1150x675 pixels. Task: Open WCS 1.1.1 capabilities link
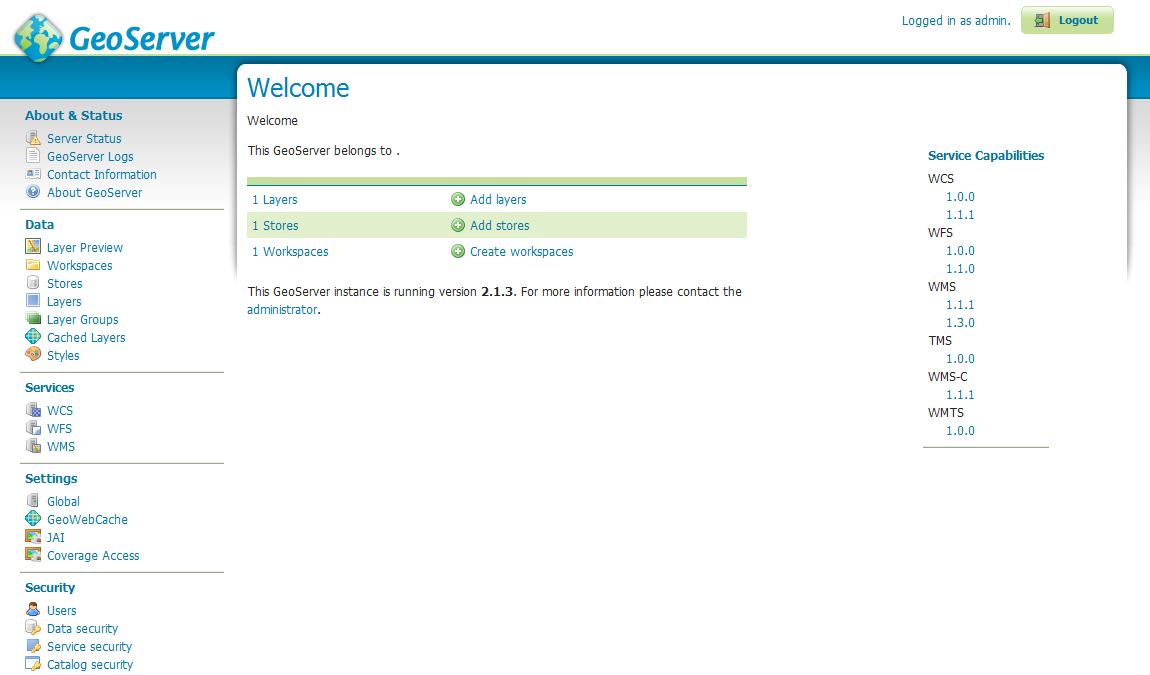pyautogui.click(x=960, y=215)
